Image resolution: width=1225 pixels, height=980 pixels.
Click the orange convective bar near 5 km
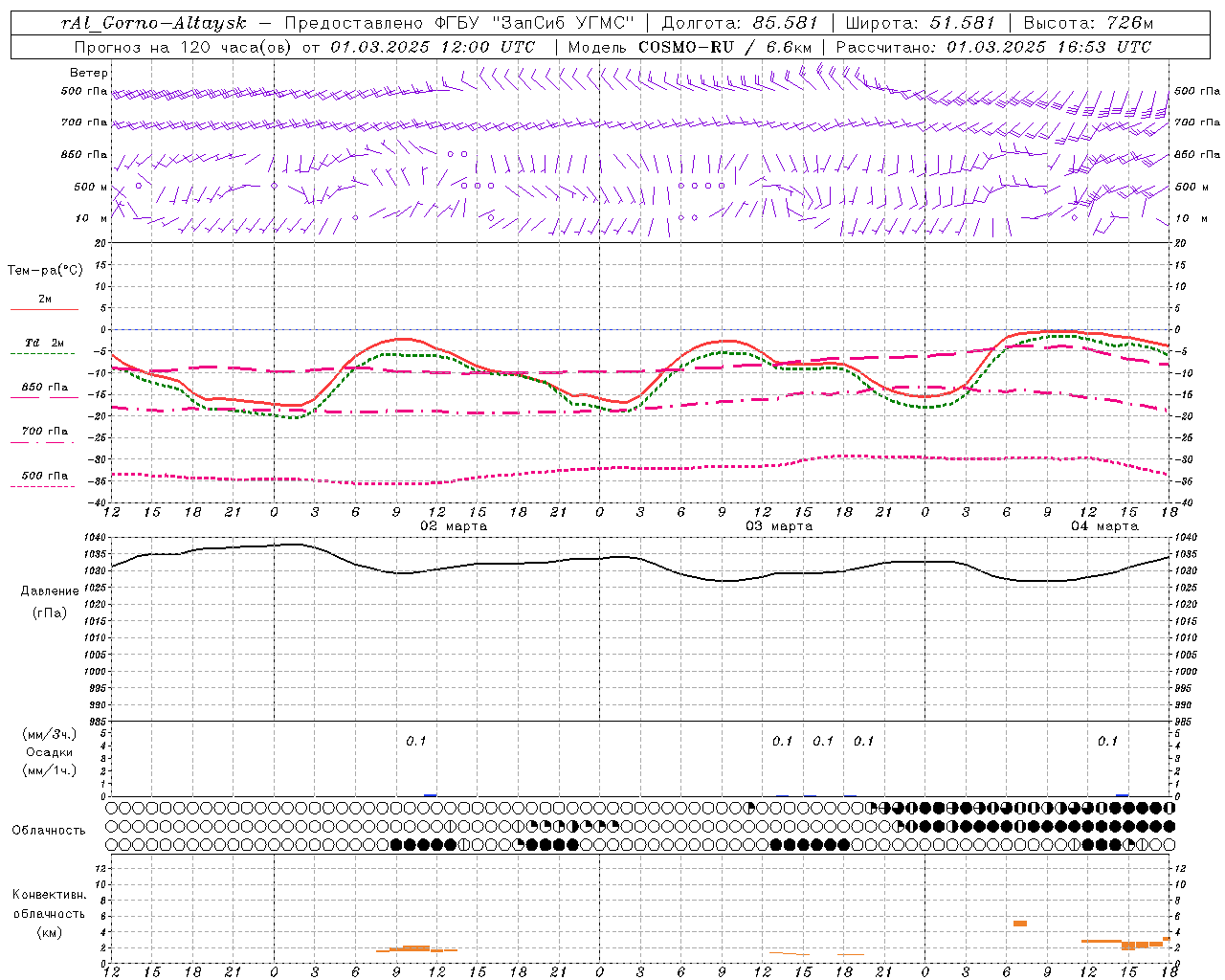point(1020,924)
